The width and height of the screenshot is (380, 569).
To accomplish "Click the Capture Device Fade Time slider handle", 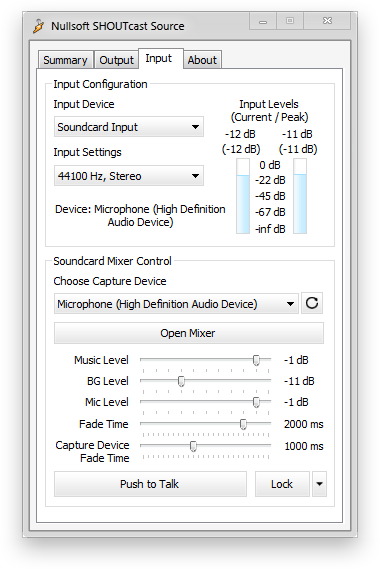I will [x=193, y=446].
